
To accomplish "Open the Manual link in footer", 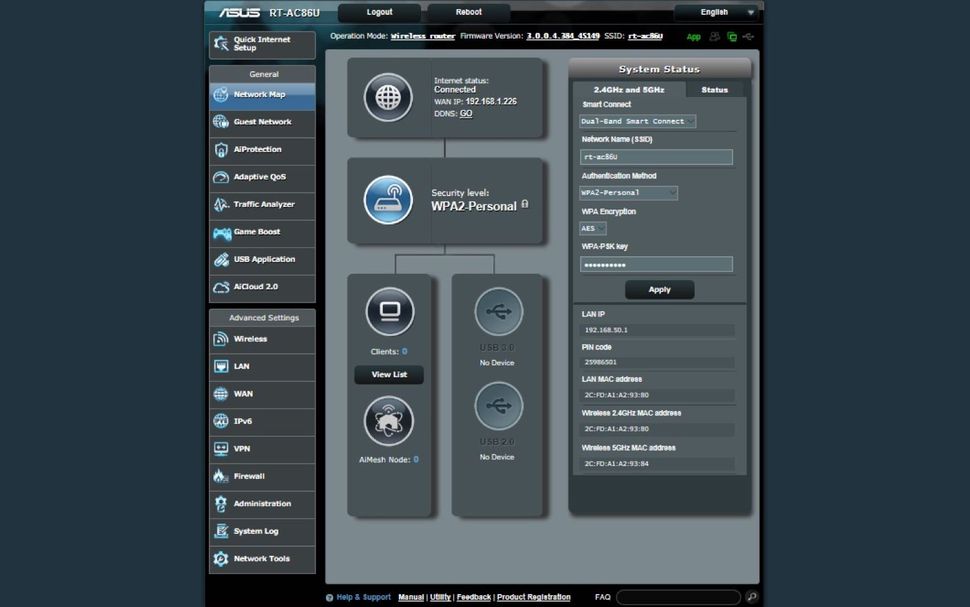I will pyautogui.click(x=411, y=597).
